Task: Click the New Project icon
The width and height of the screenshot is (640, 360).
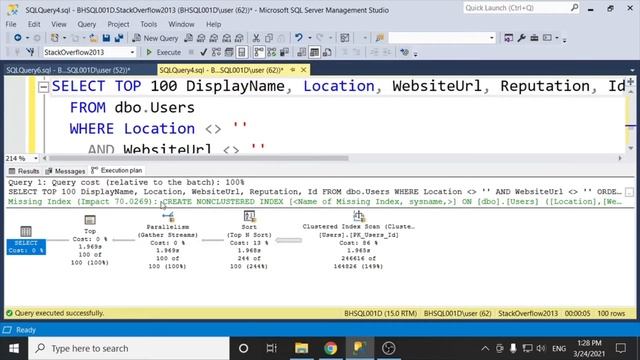Action: pyautogui.click(x=54, y=38)
